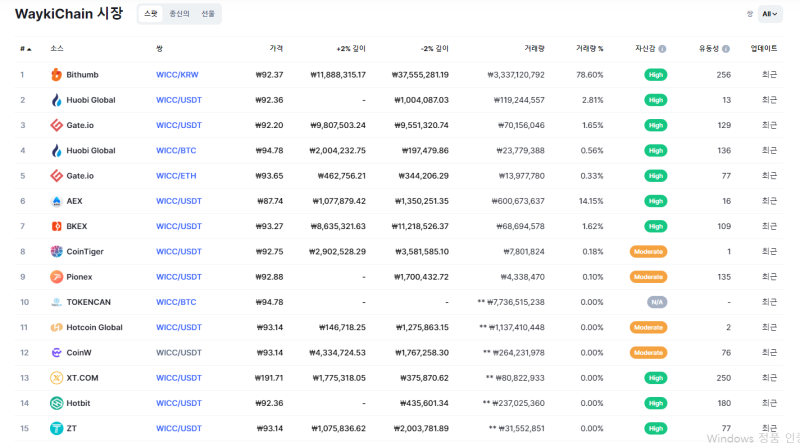The width and height of the screenshot is (800, 443).
Task: Click the CoinW exchange logo icon
Action: click(x=56, y=353)
